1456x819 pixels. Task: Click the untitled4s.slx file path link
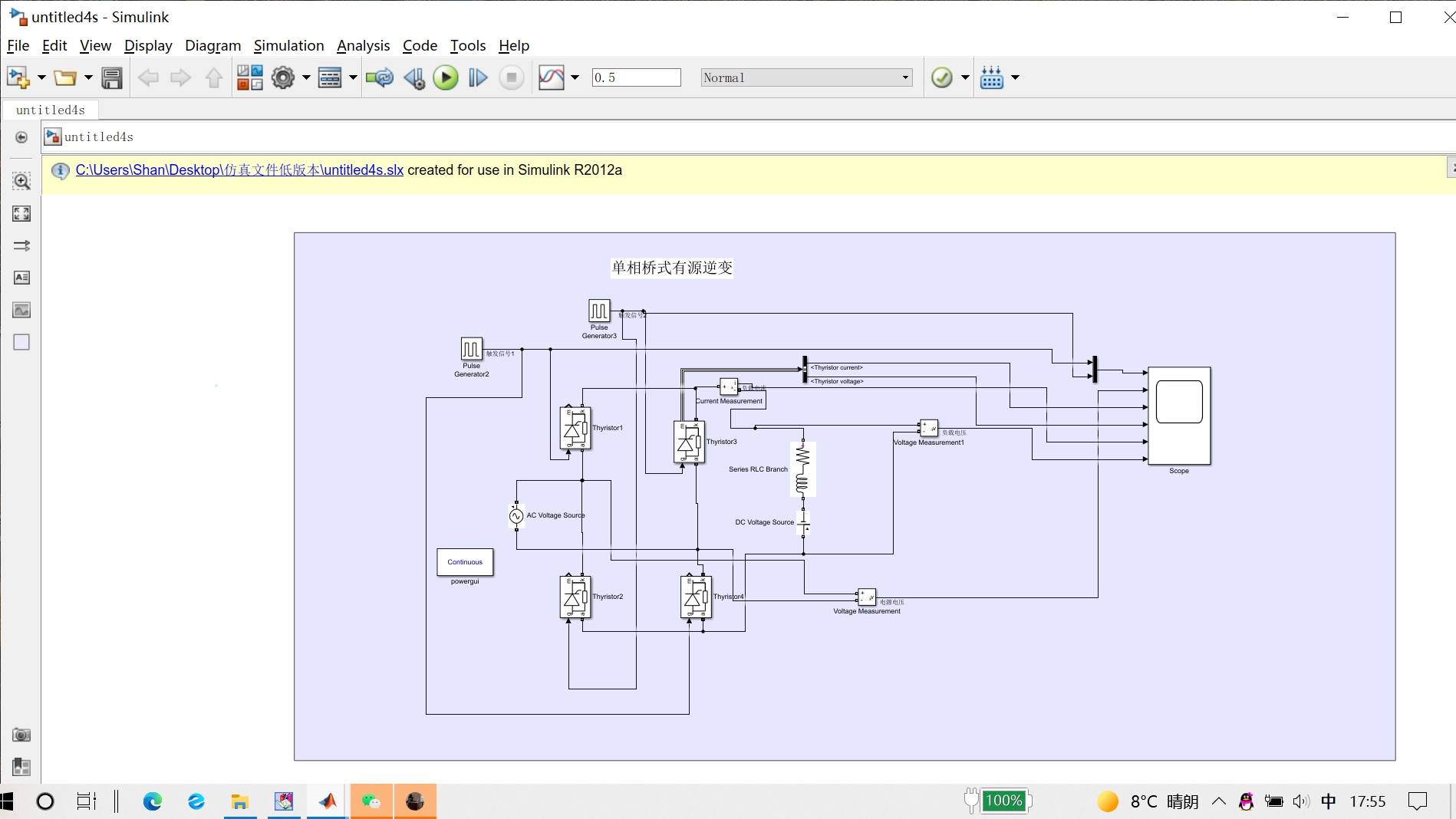[239, 170]
